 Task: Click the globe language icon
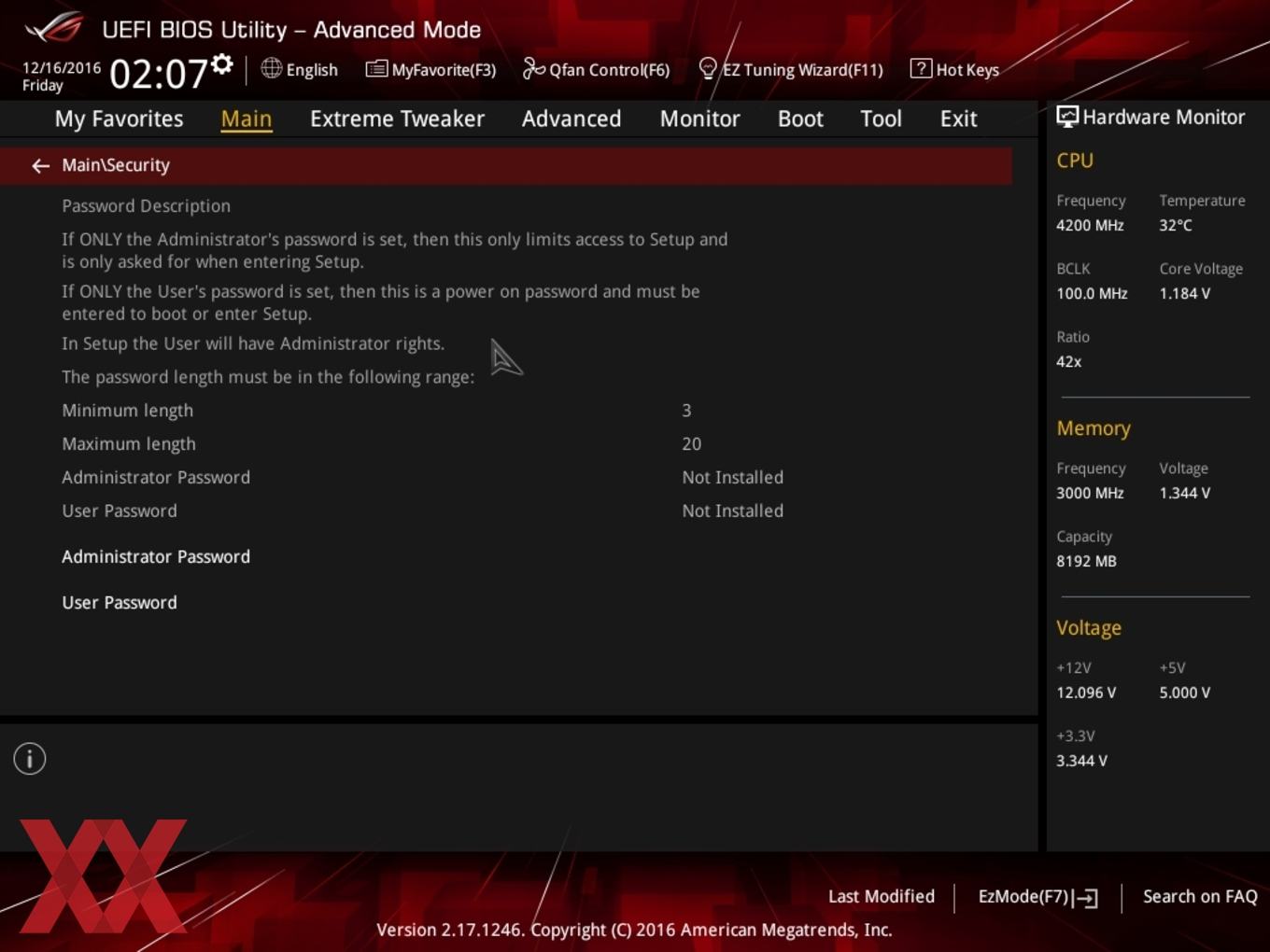(271, 68)
